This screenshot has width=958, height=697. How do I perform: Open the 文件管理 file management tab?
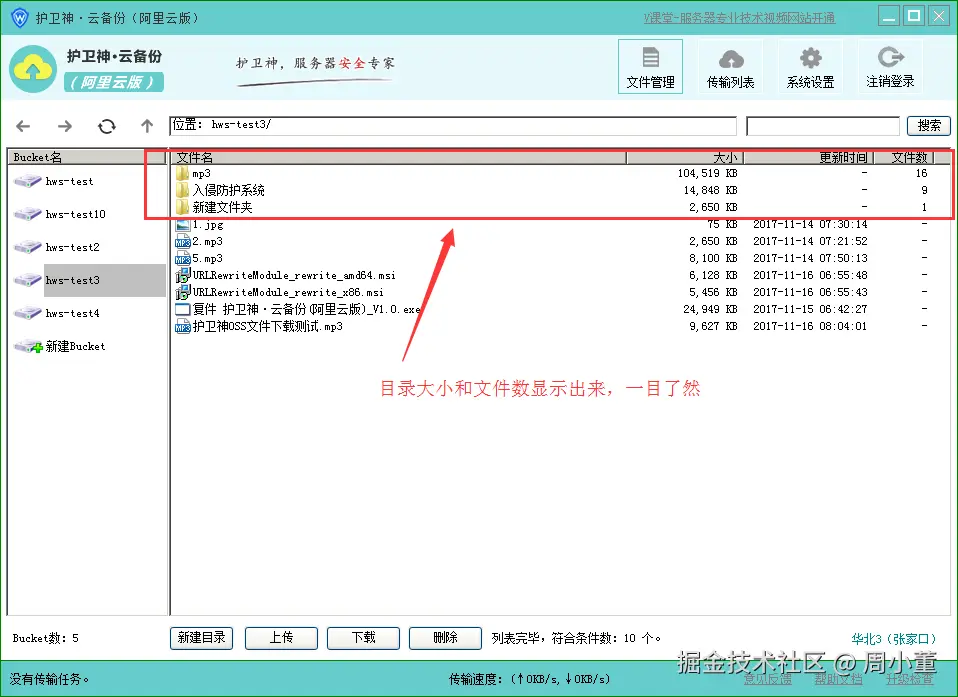pyautogui.click(x=650, y=67)
